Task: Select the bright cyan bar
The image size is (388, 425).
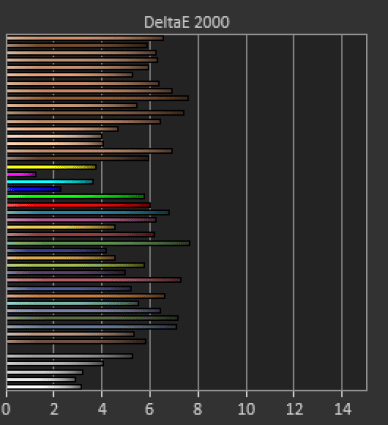Action: 50,182
